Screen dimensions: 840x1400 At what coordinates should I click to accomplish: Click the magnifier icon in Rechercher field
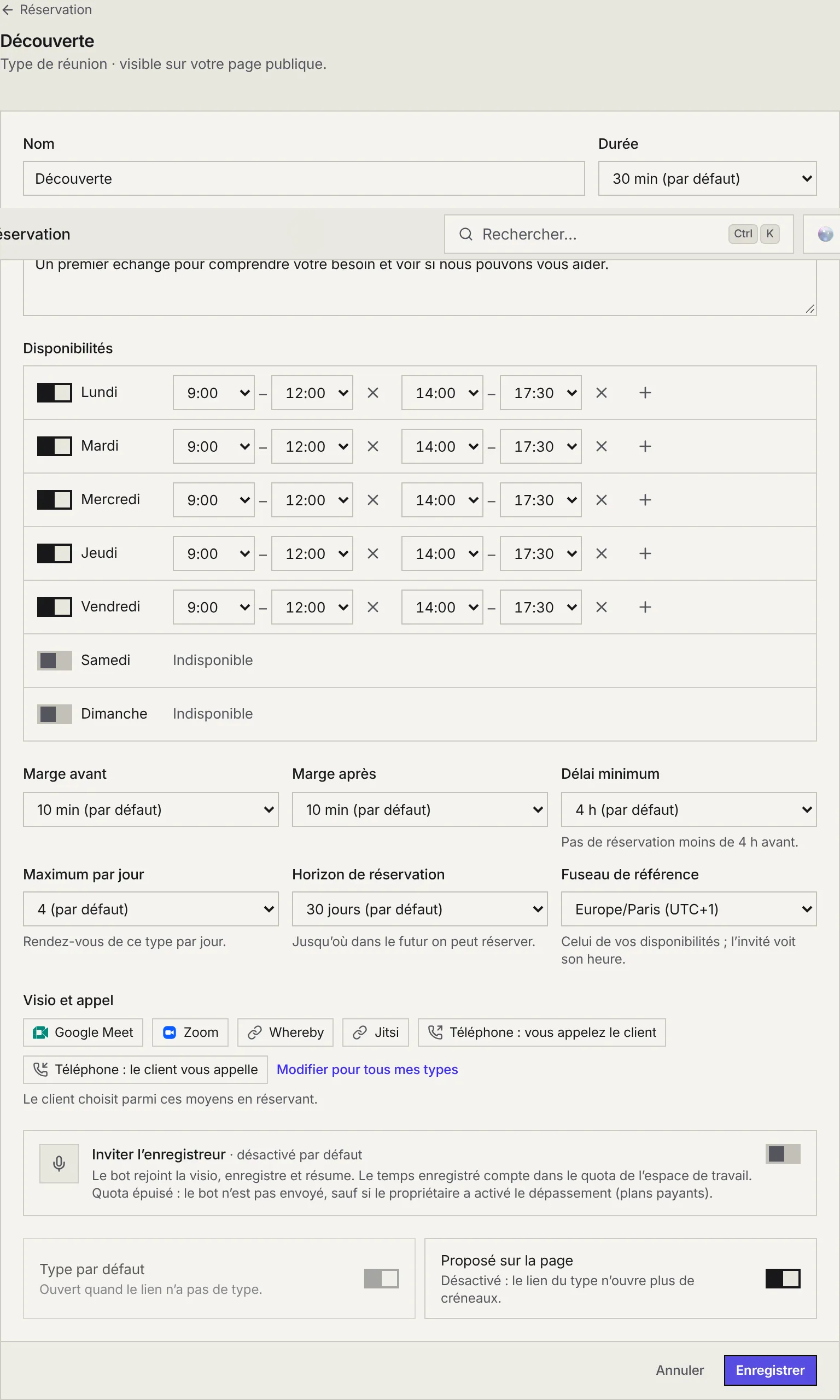465,234
